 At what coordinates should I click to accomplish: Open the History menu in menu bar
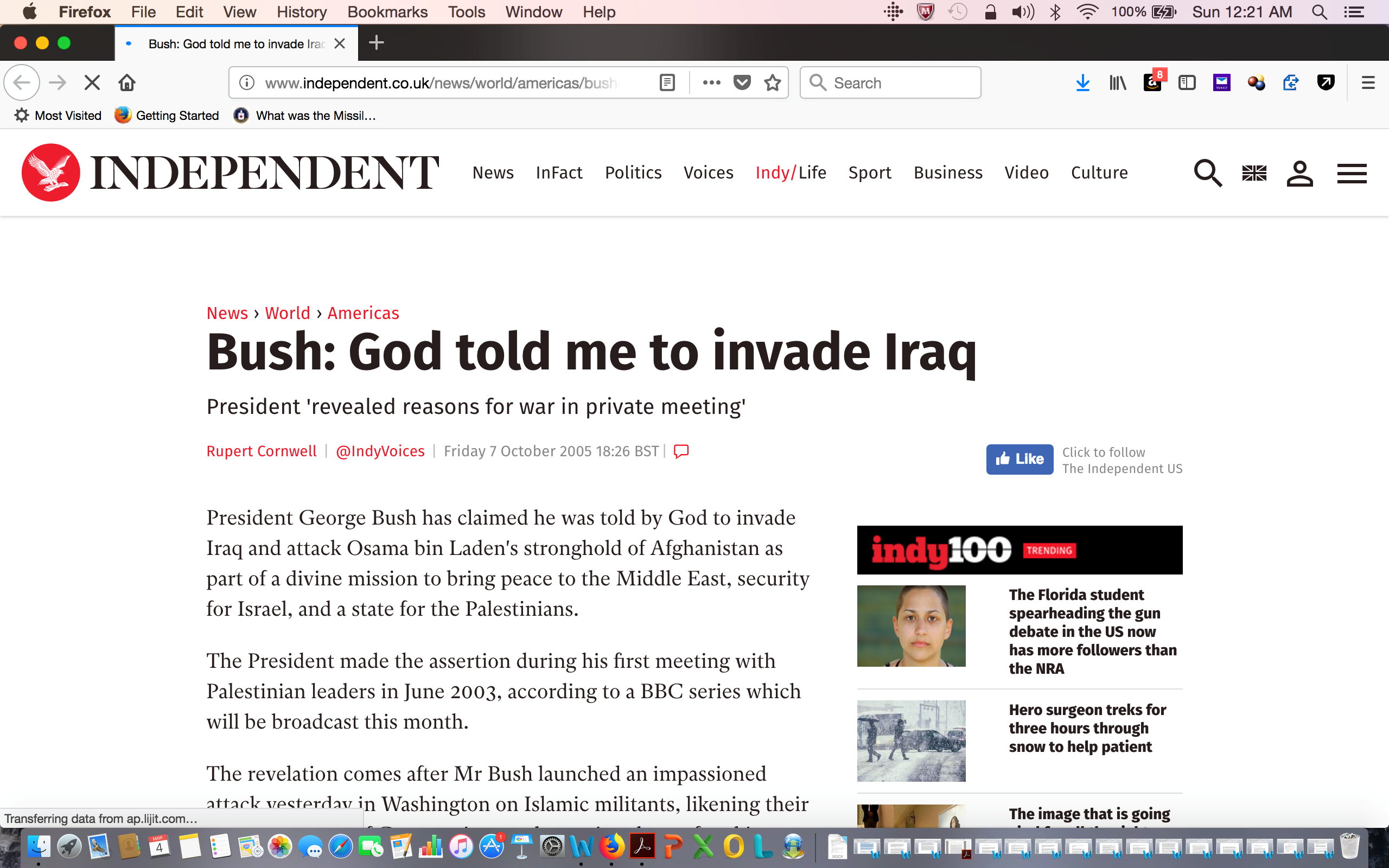coord(301,12)
